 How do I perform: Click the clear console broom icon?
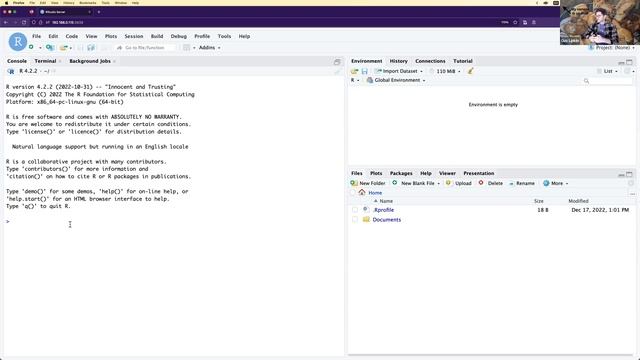click(337, 72)
